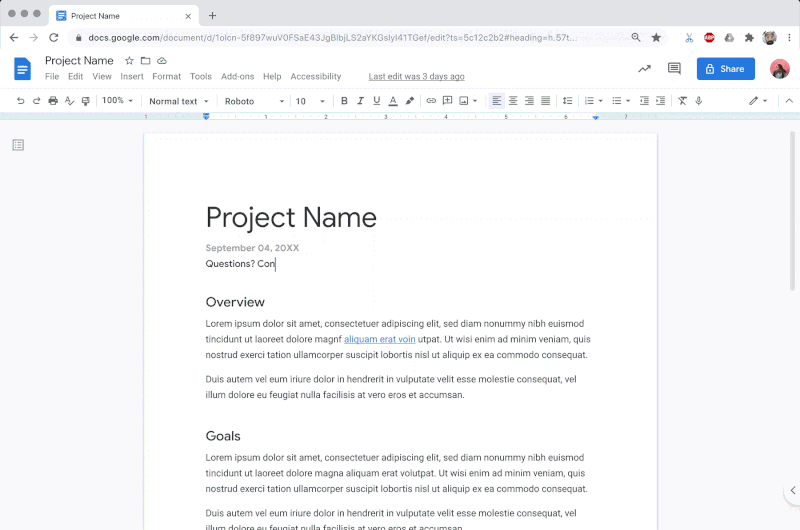Open the View menu
The height and width of the screenshot is (530, 800).
(102, 77)
